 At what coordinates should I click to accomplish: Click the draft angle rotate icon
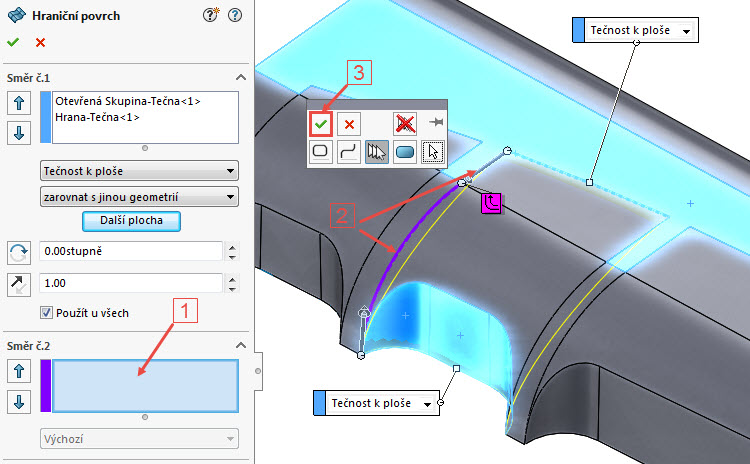(x=19, y=253)
